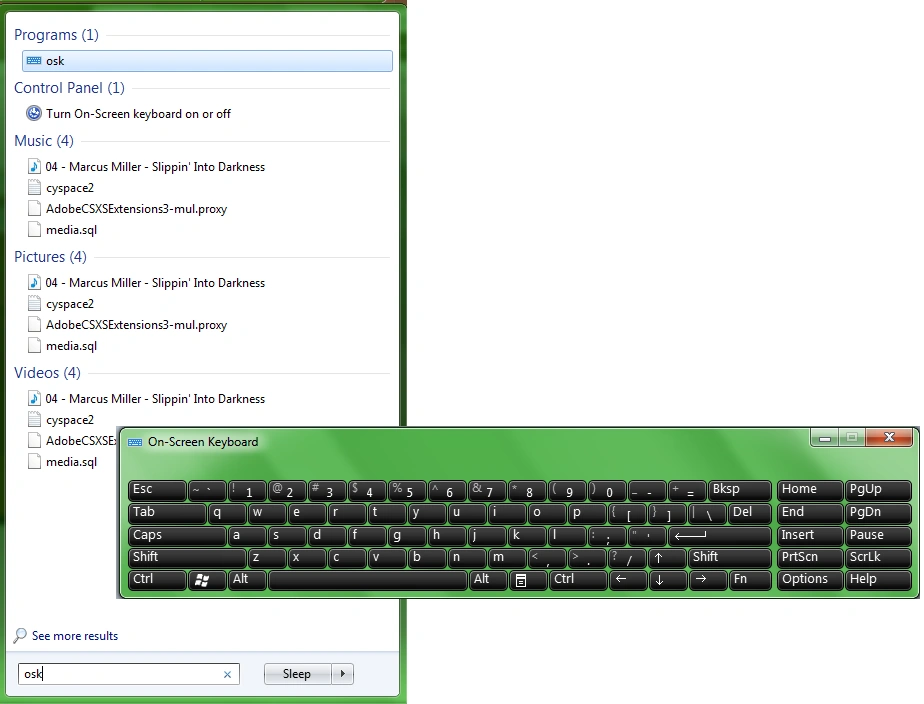924x704 pixels.
Task: Clear the search box with X
Action: point(227,675)
